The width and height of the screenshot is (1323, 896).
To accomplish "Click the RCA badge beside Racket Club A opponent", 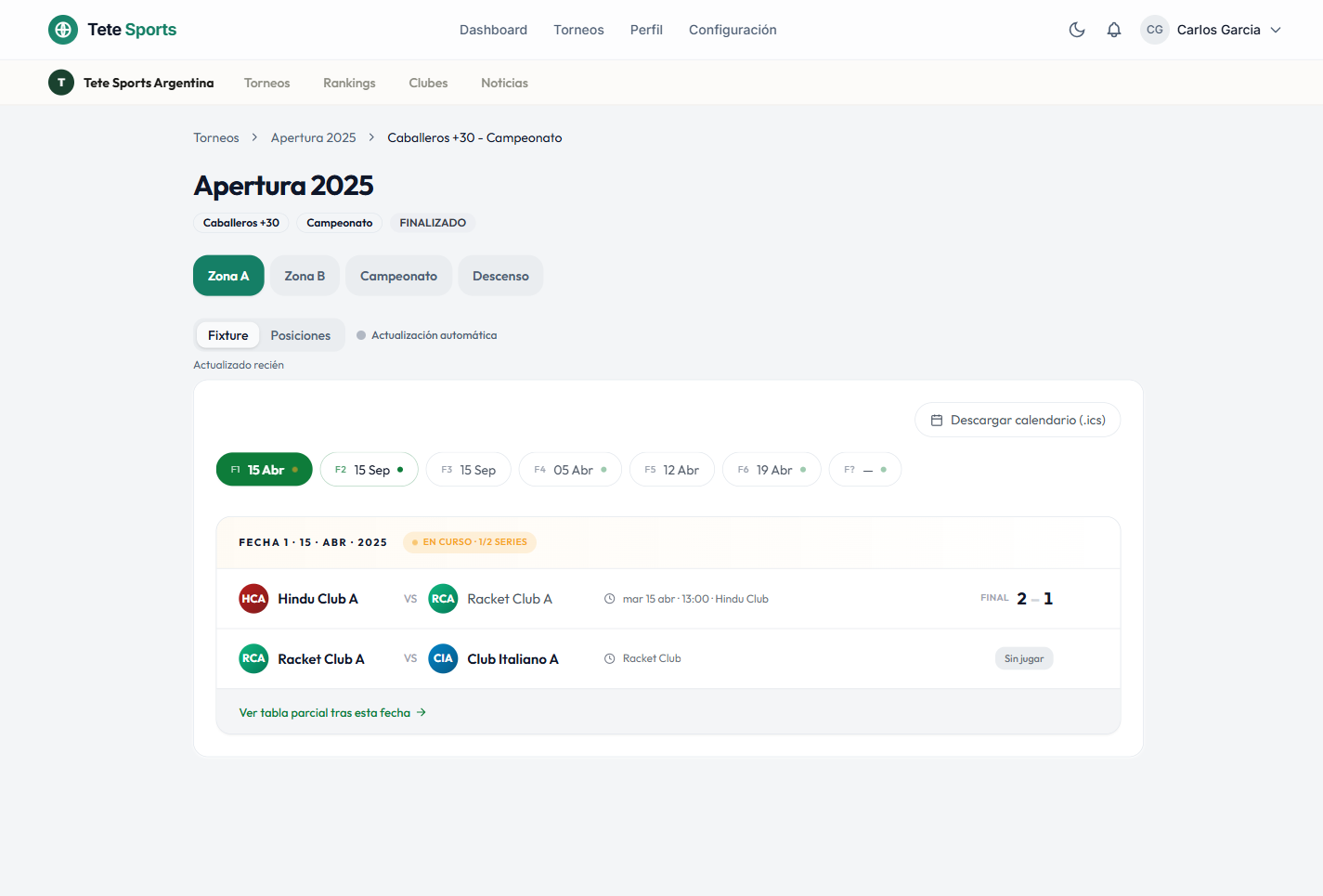I will click(443, 599).
